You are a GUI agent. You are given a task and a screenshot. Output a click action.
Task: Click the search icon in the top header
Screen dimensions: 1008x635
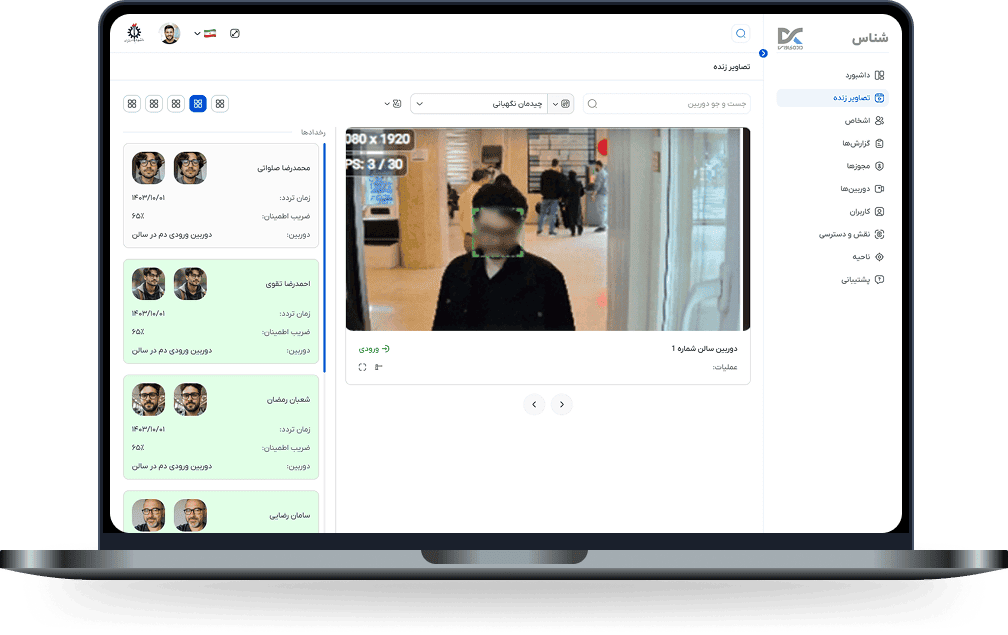tap(740, 33)
